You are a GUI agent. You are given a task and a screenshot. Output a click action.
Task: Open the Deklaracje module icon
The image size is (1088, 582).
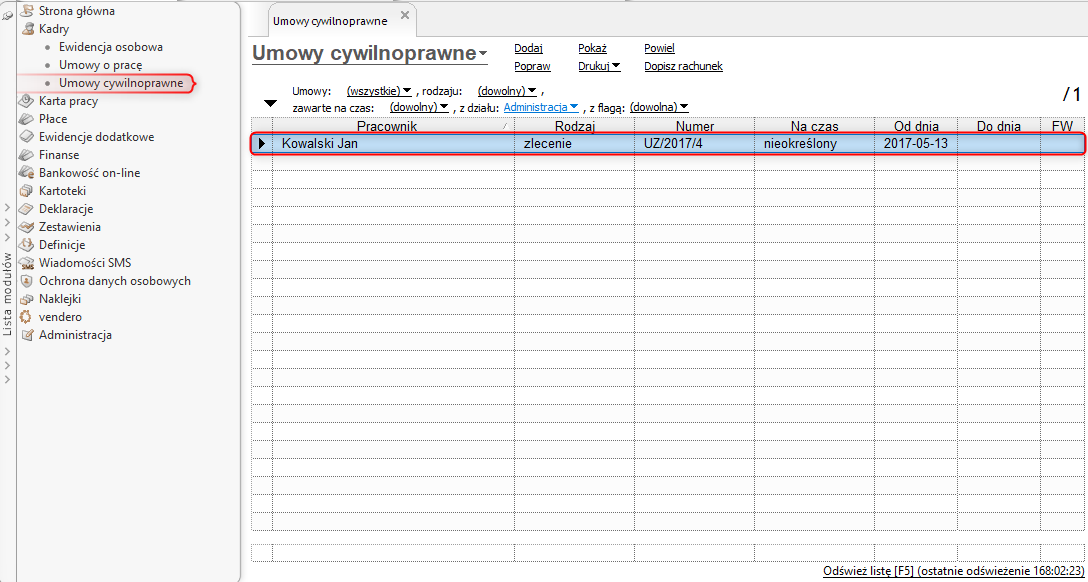pyautogui.click(x=28, y=209)
